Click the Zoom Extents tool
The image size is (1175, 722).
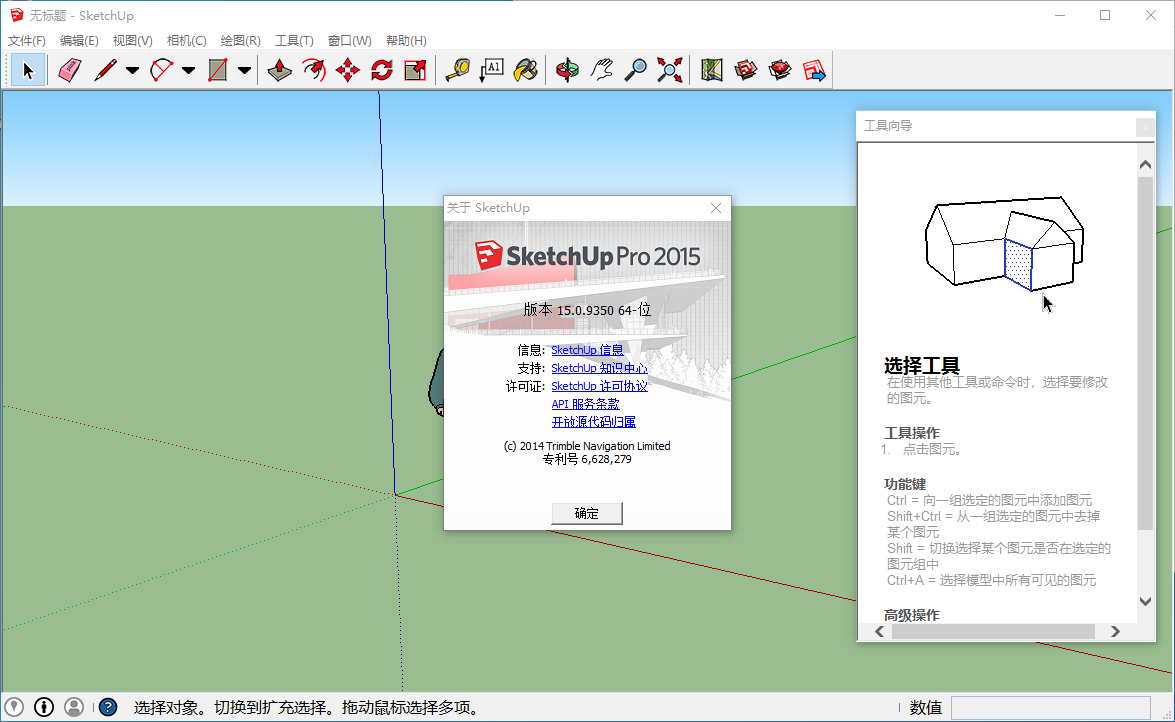669,70
